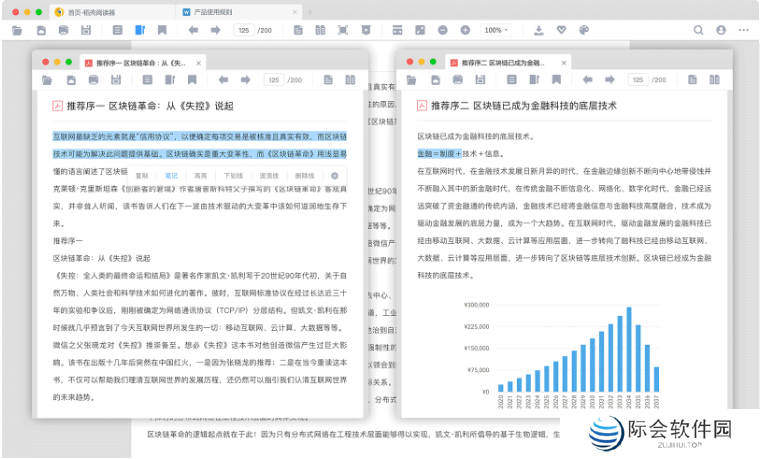Screen dimensions: 760x459
Task: Click the zoom out minus icon
Action: tap(443, 30)
